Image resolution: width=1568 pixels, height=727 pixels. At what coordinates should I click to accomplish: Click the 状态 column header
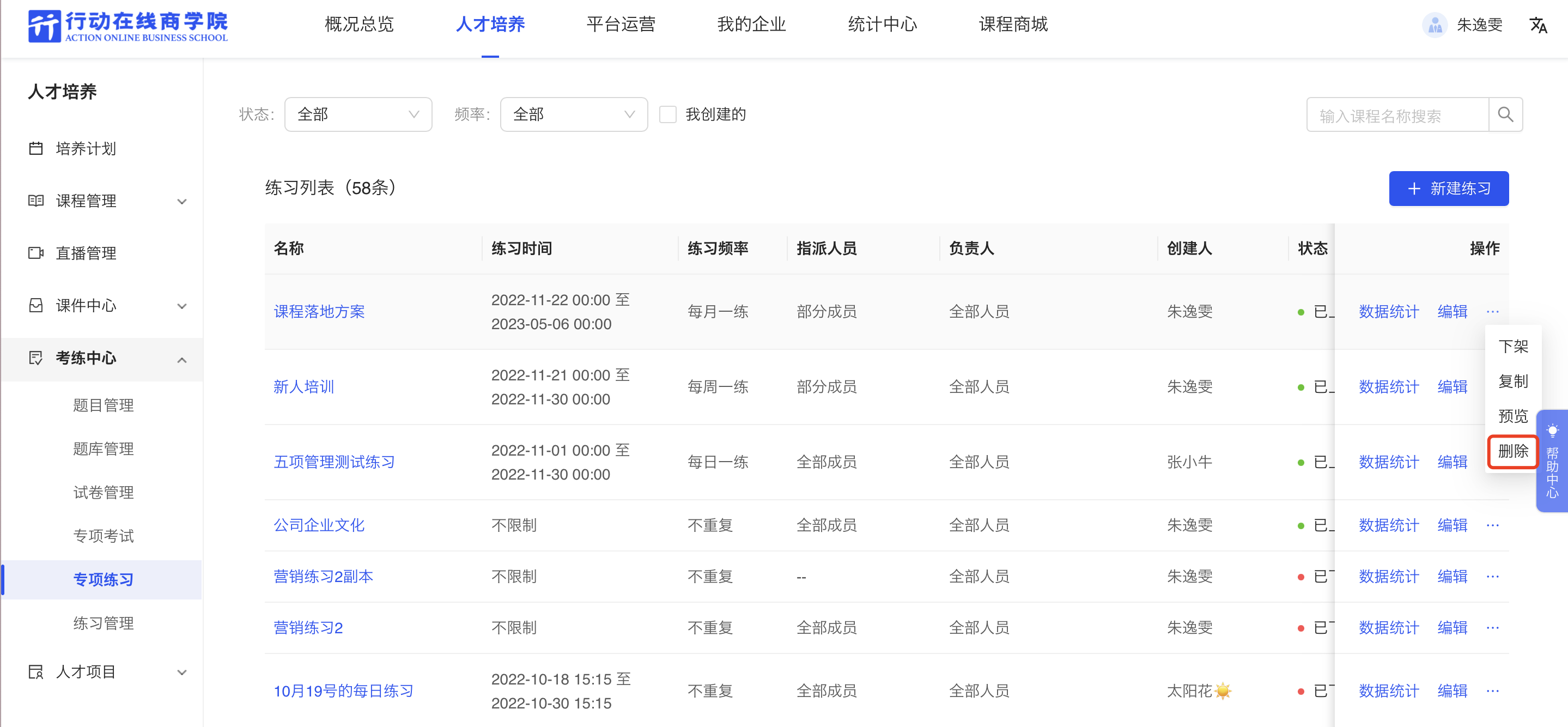point(1312,249)
